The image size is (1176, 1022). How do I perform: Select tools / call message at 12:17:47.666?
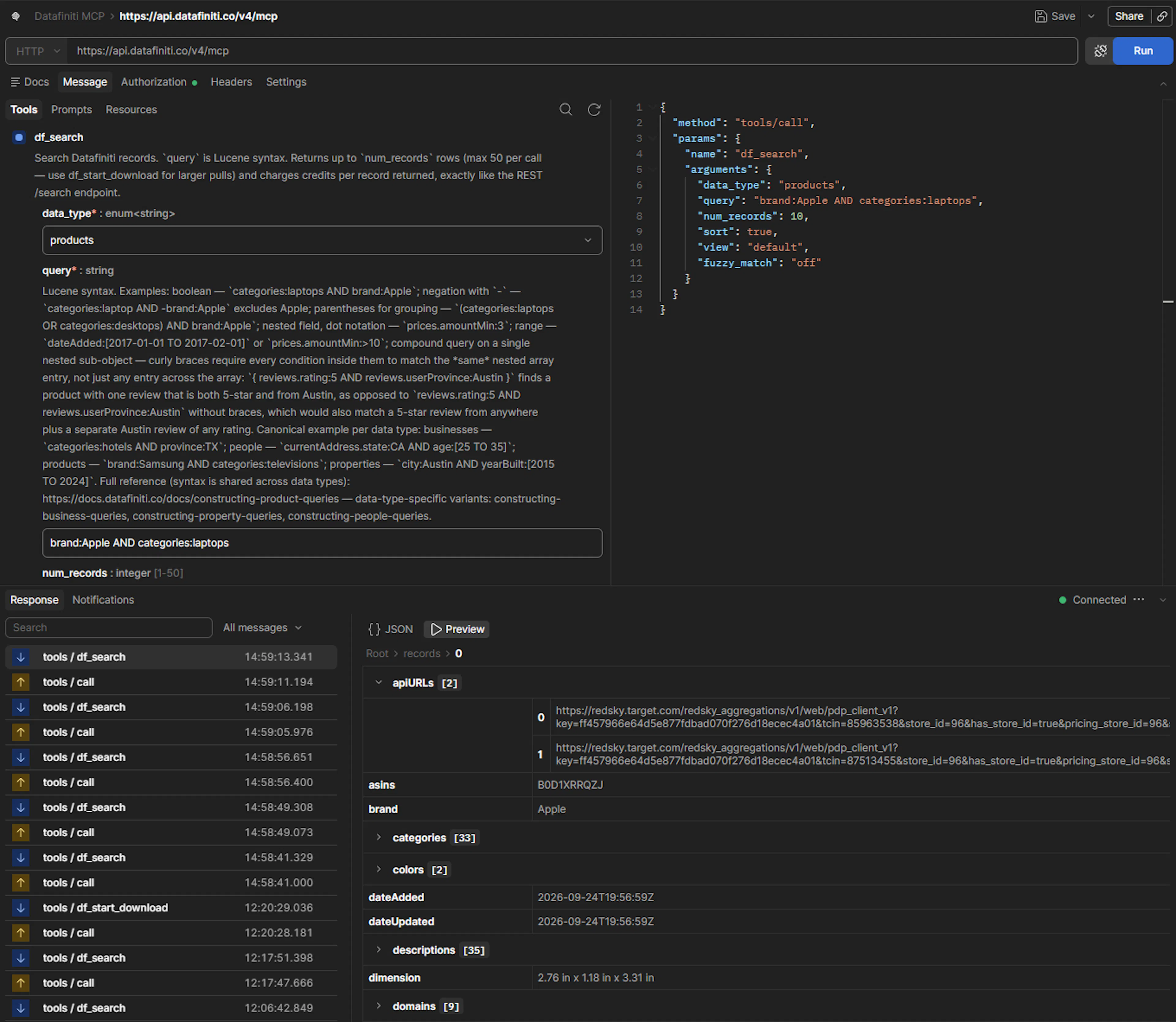pos(171,983)
